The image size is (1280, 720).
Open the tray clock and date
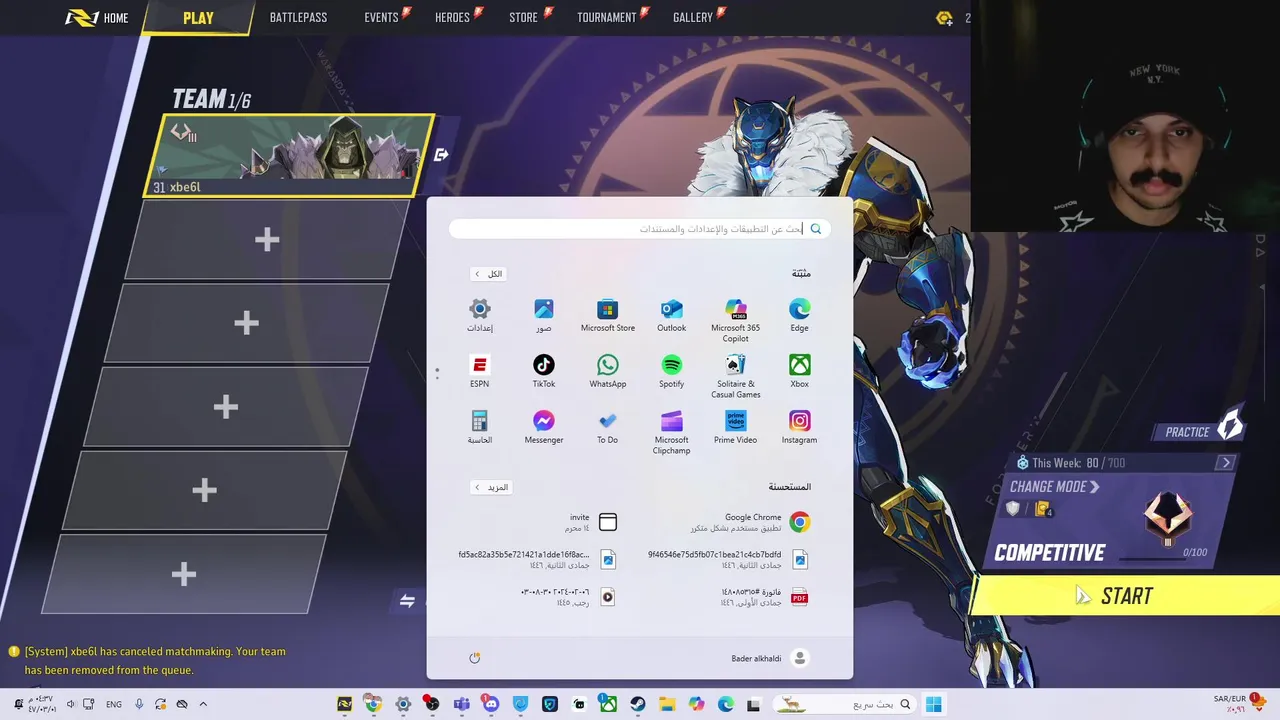click(x=42, y=704)
